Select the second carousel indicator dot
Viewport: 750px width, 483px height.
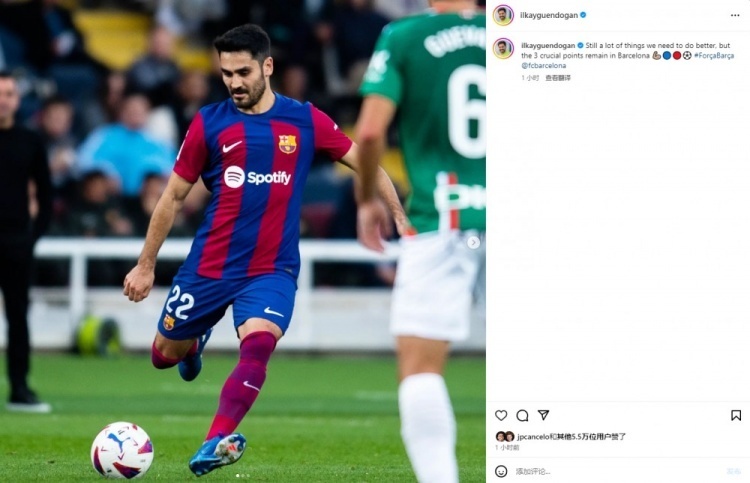click(243, 475)
